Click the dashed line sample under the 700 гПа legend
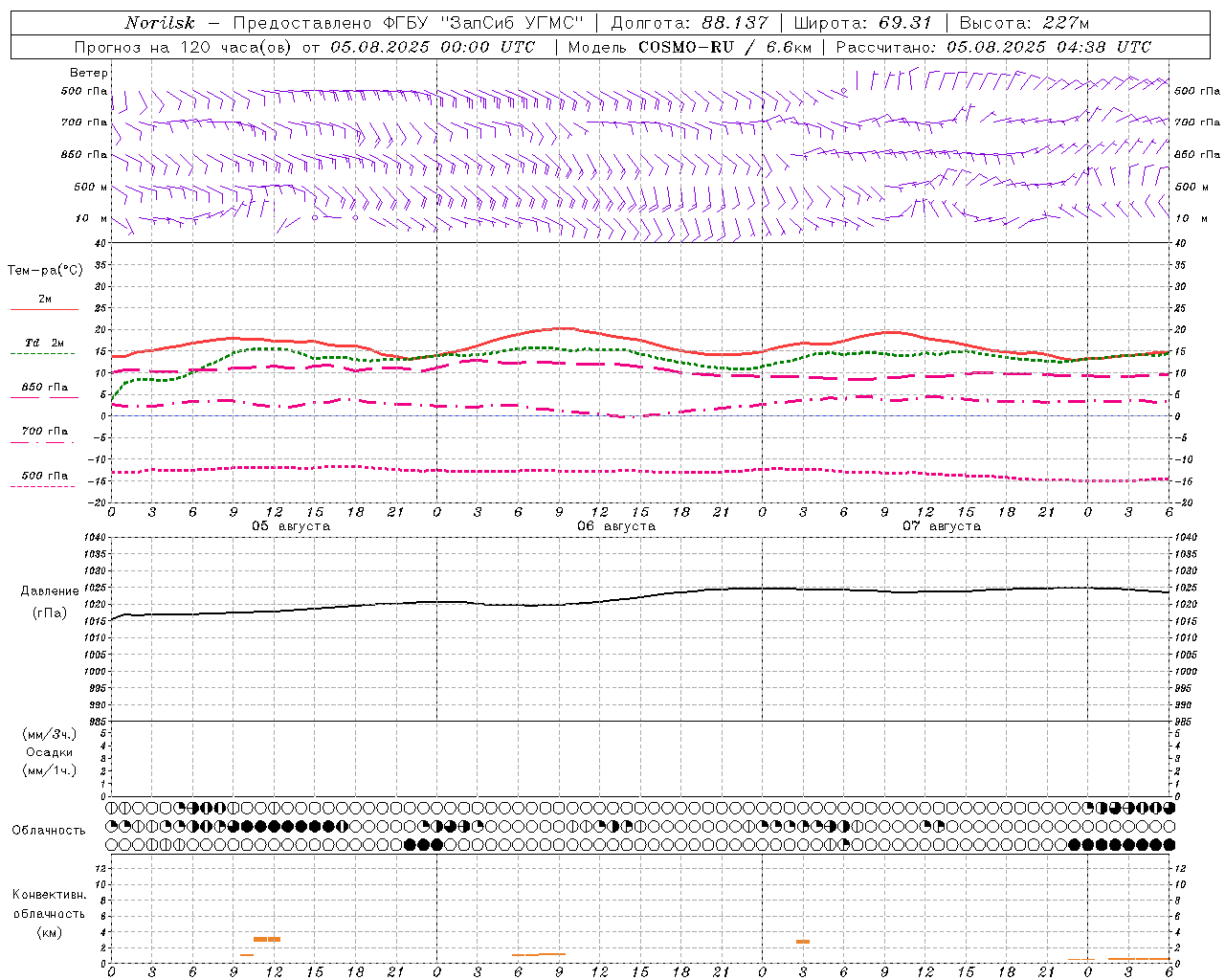The width and height of the screenshot is (1225, 980). pyautogui.click(x=42, y=442)
